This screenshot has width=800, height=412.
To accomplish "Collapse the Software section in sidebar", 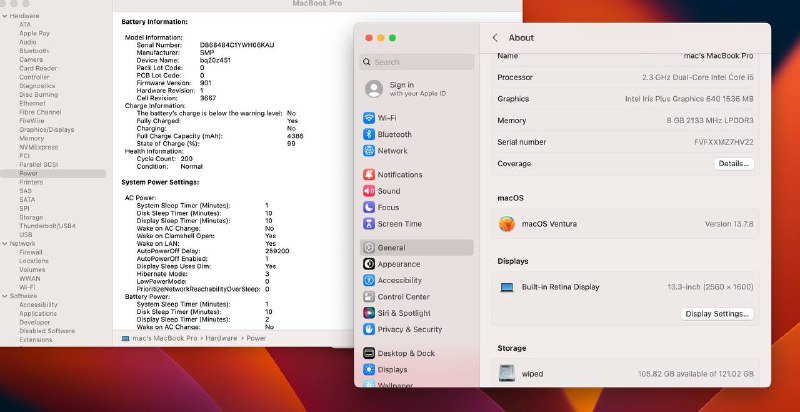I will pyautogui.click(x=4, y=296).
